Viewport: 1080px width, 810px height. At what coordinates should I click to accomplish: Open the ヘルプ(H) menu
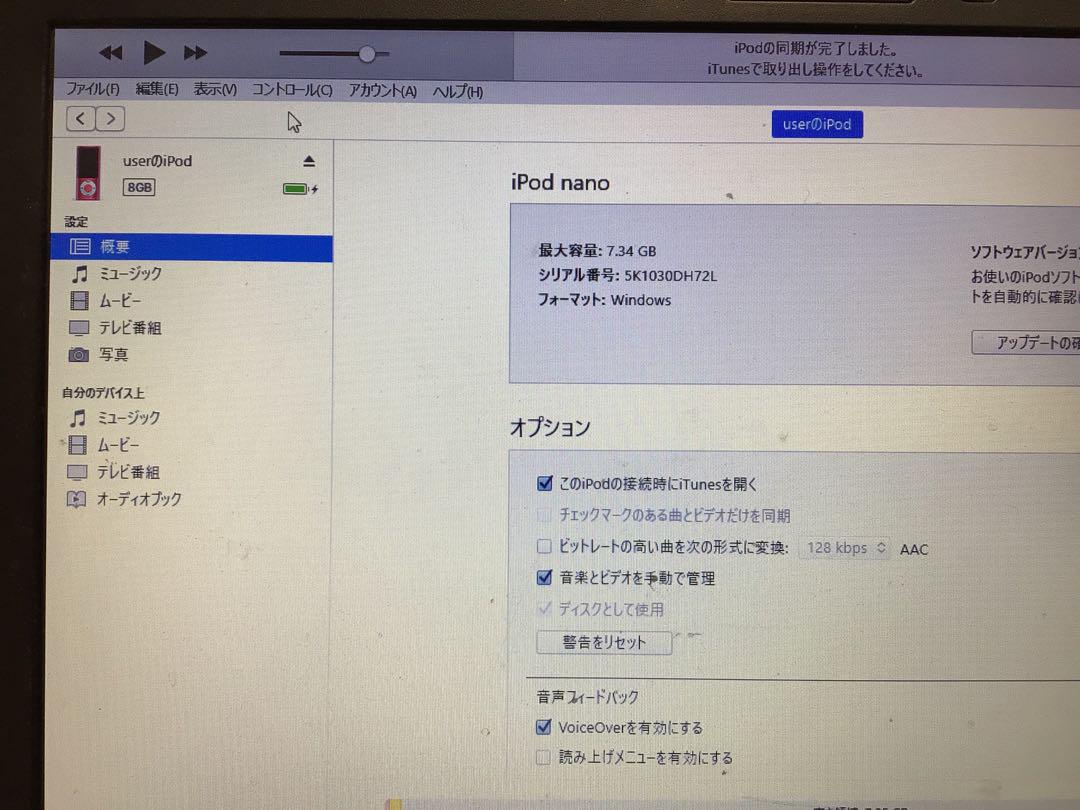[x=457, y=91]
